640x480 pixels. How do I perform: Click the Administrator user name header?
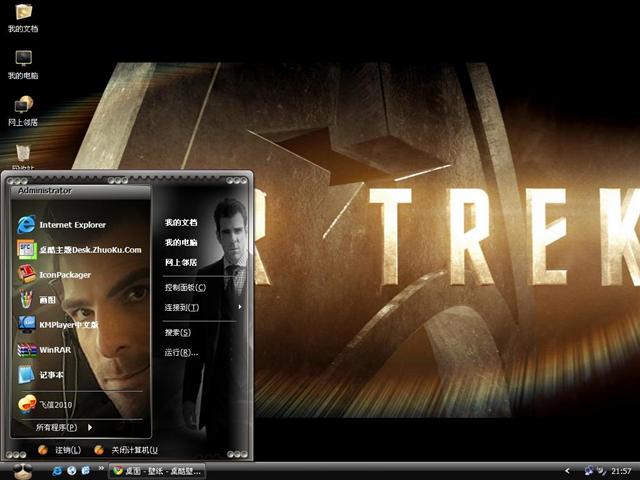44,191
